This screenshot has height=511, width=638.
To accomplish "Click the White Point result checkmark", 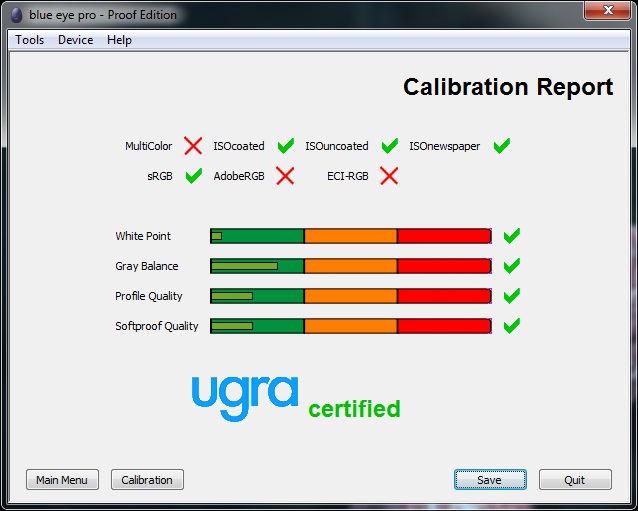I will tap(511, 236).
